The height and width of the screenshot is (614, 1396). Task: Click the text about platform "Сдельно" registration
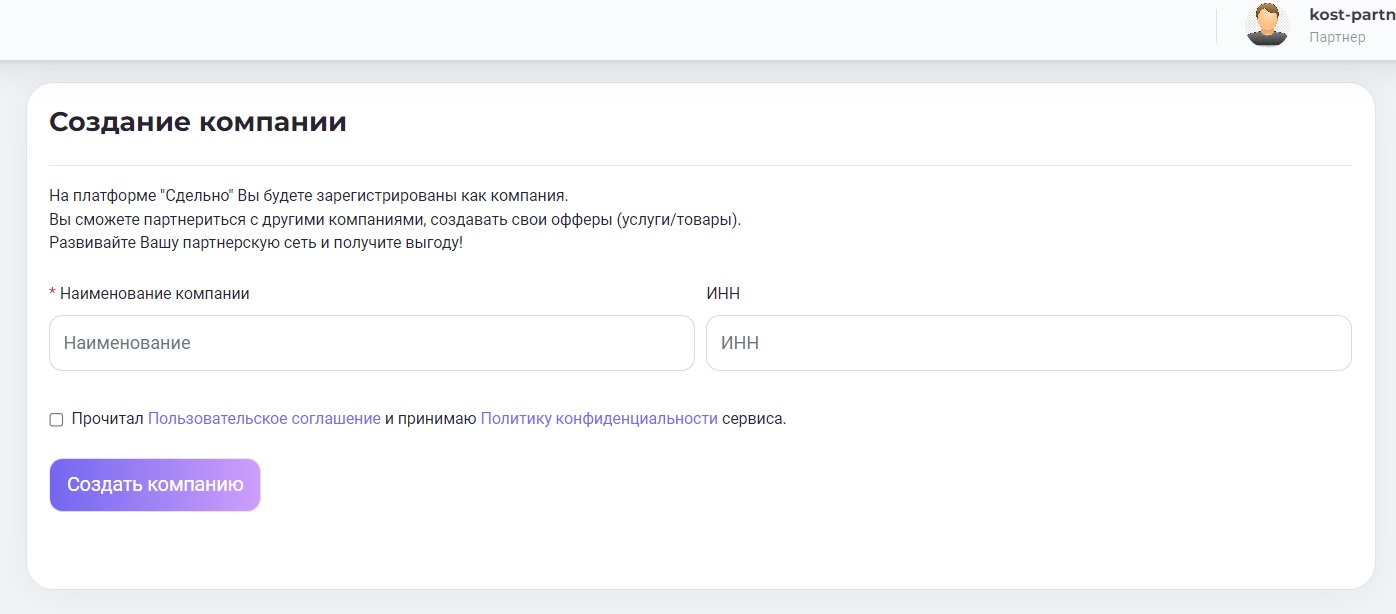[308, 195]
